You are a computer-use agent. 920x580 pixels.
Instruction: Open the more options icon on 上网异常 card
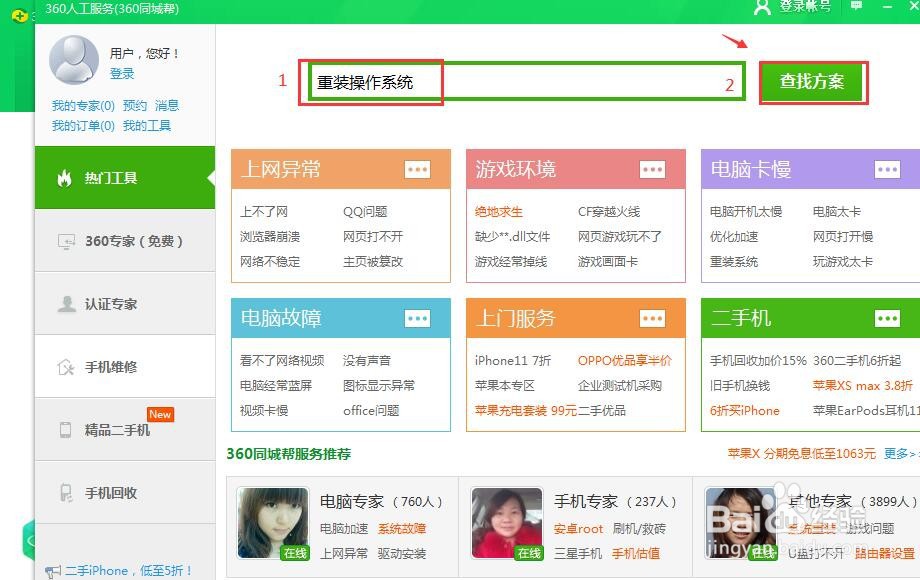[417, 169]
